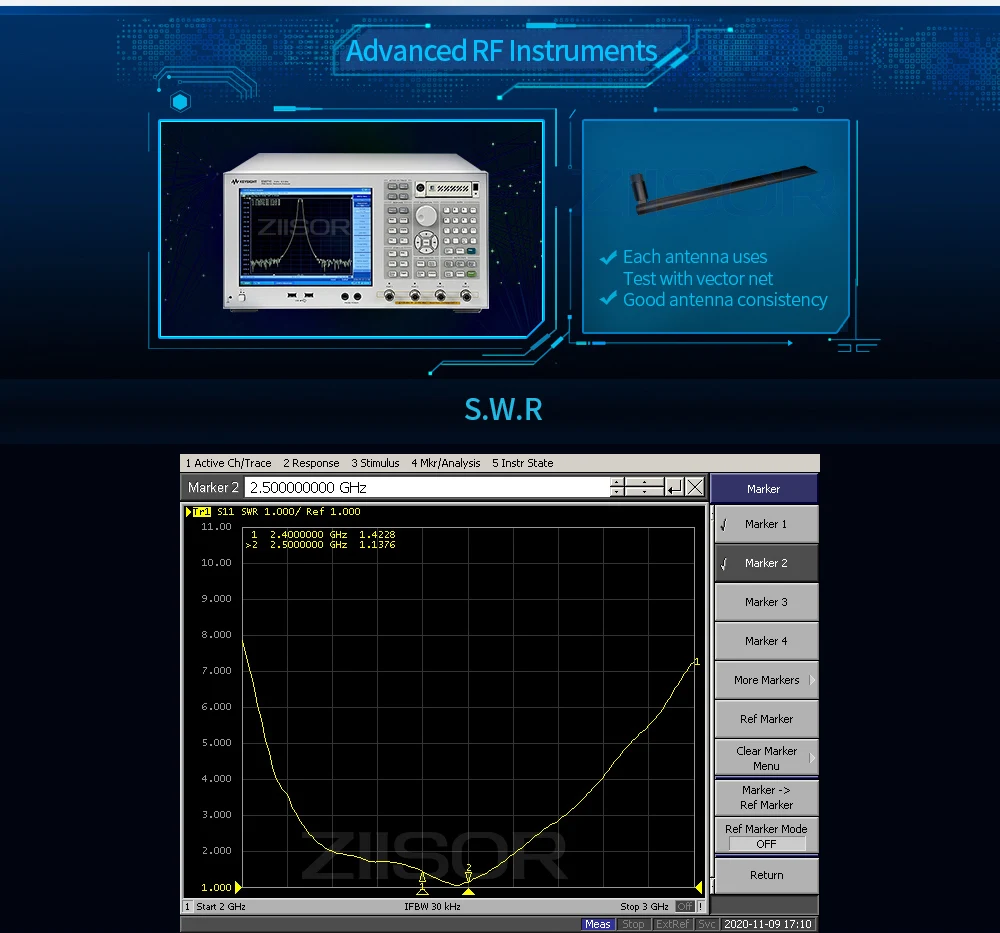Expand the More Markers submenu
Screen dimensions: 1000x933
[x=766, y=680]
